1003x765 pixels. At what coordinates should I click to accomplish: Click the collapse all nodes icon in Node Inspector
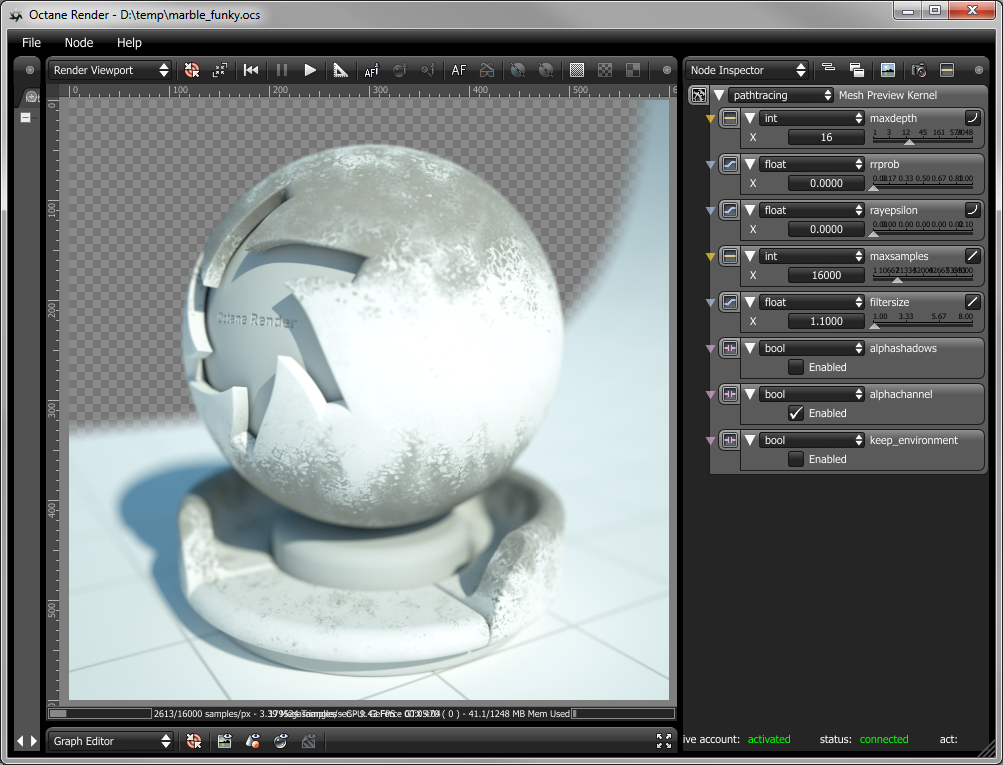click(828, 68)
